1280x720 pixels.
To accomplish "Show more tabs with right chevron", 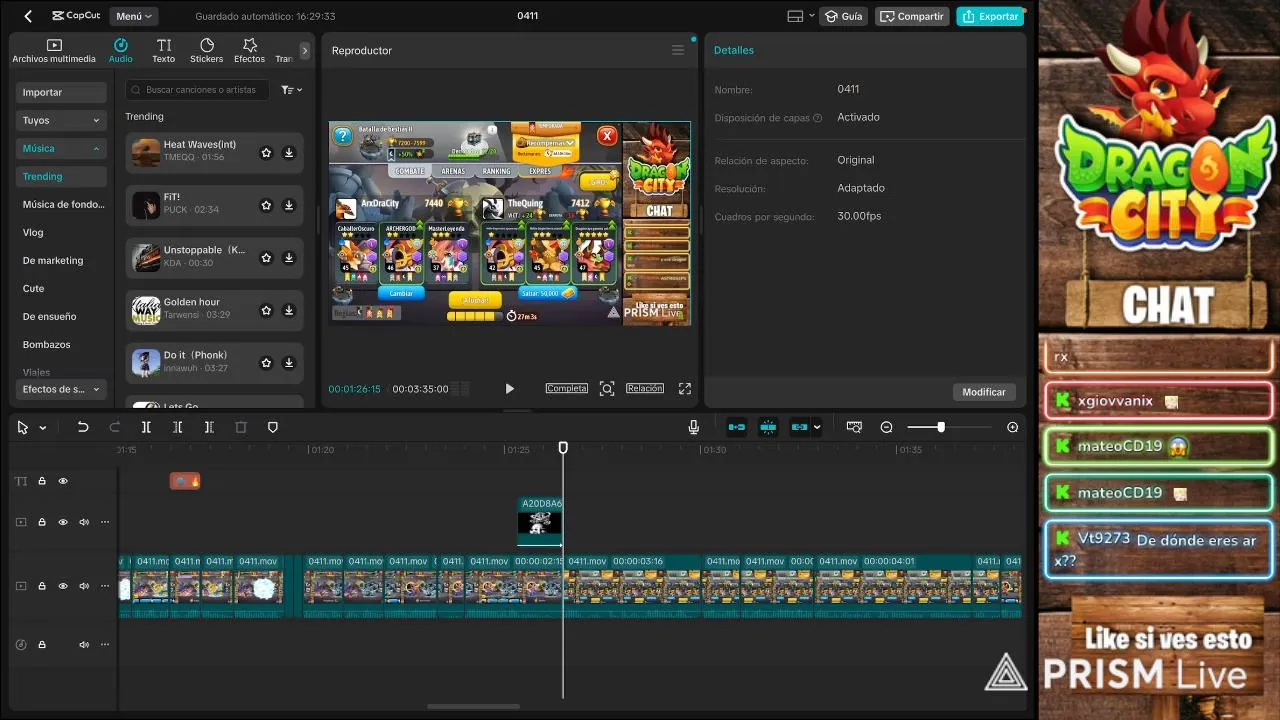I will point(305,50).
